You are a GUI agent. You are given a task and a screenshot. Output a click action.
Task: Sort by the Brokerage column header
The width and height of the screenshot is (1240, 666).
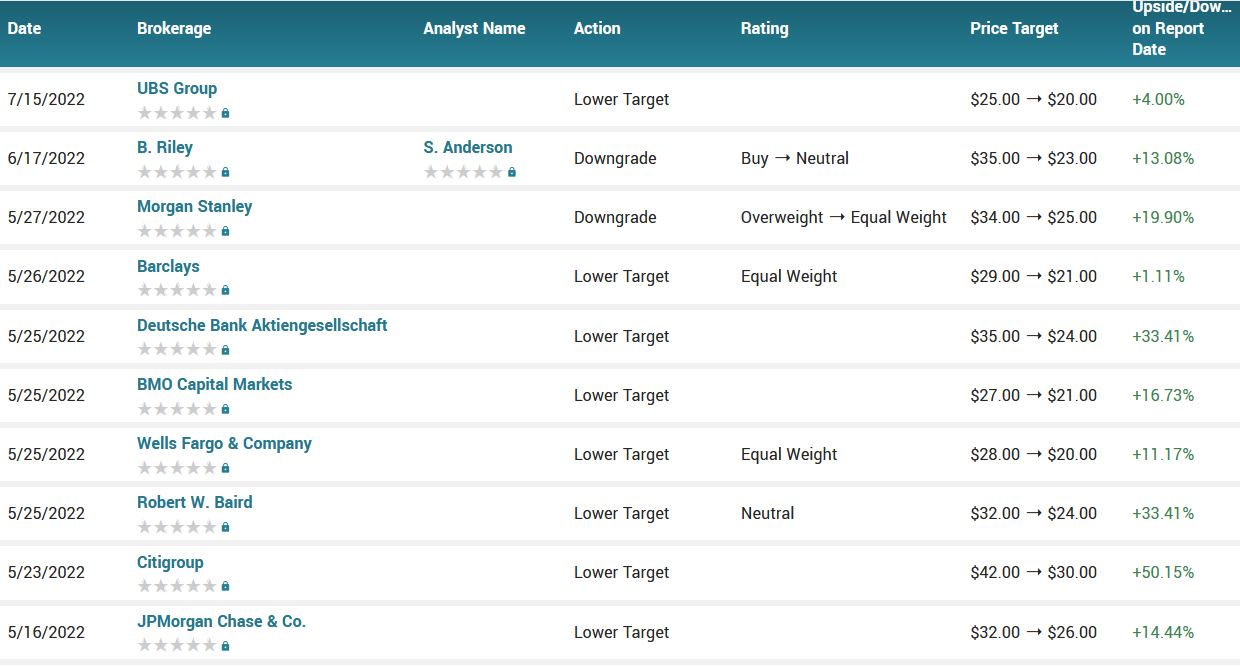pos(174,28)
